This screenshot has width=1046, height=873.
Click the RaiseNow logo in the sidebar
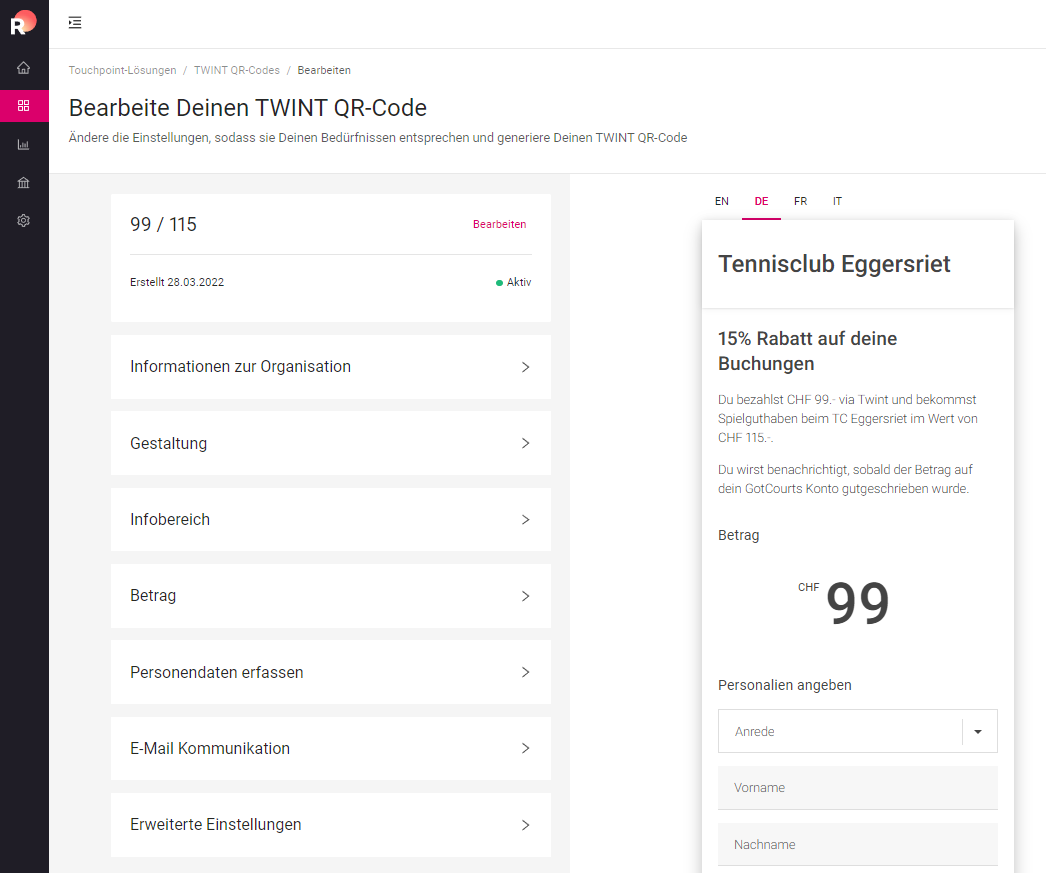(x=23, y=23)
